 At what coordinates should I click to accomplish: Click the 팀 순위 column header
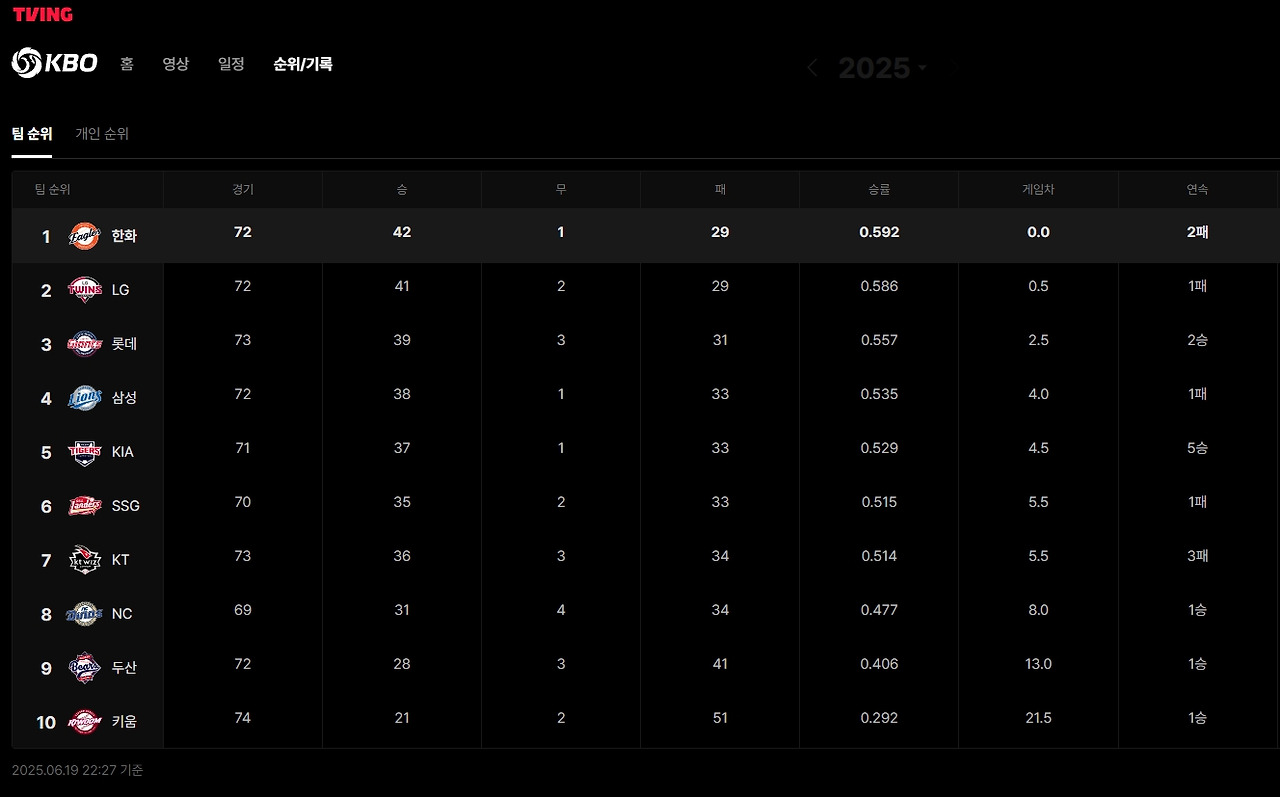tap(53, 189)
